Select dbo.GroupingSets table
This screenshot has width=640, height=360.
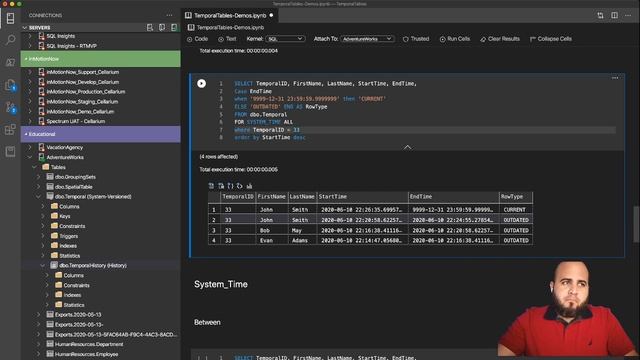click(x=75, y=177)
